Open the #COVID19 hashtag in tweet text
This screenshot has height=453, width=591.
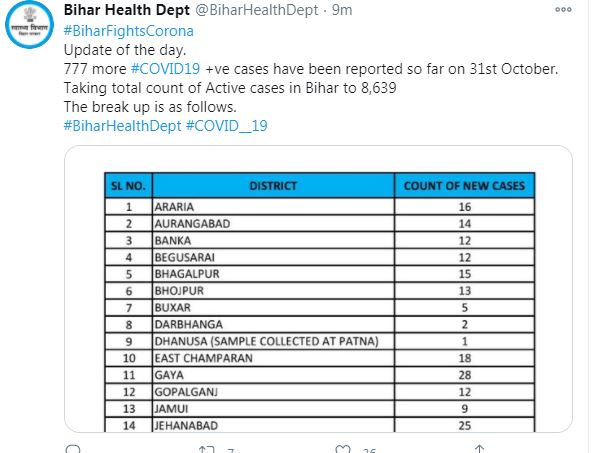(x=165, y=69)
